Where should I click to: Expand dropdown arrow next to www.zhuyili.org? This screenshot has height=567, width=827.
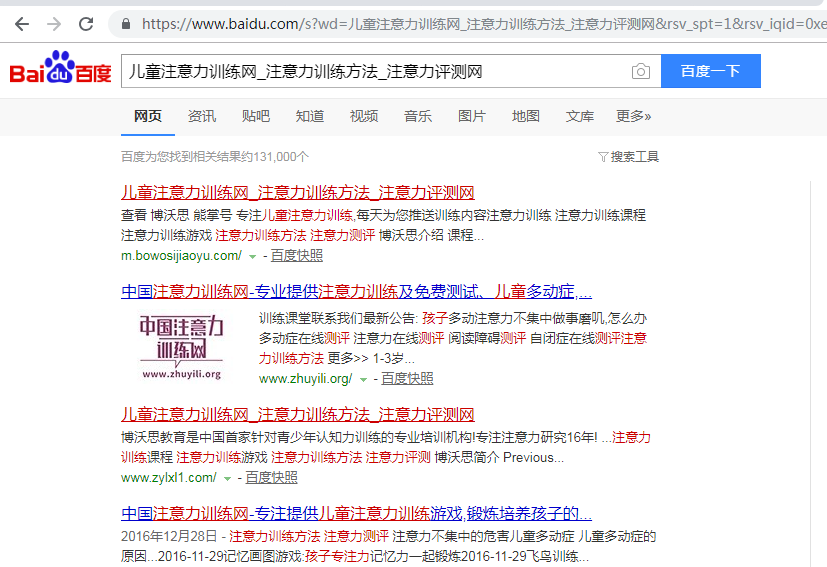pyautogui.click(x=364, y=379)
